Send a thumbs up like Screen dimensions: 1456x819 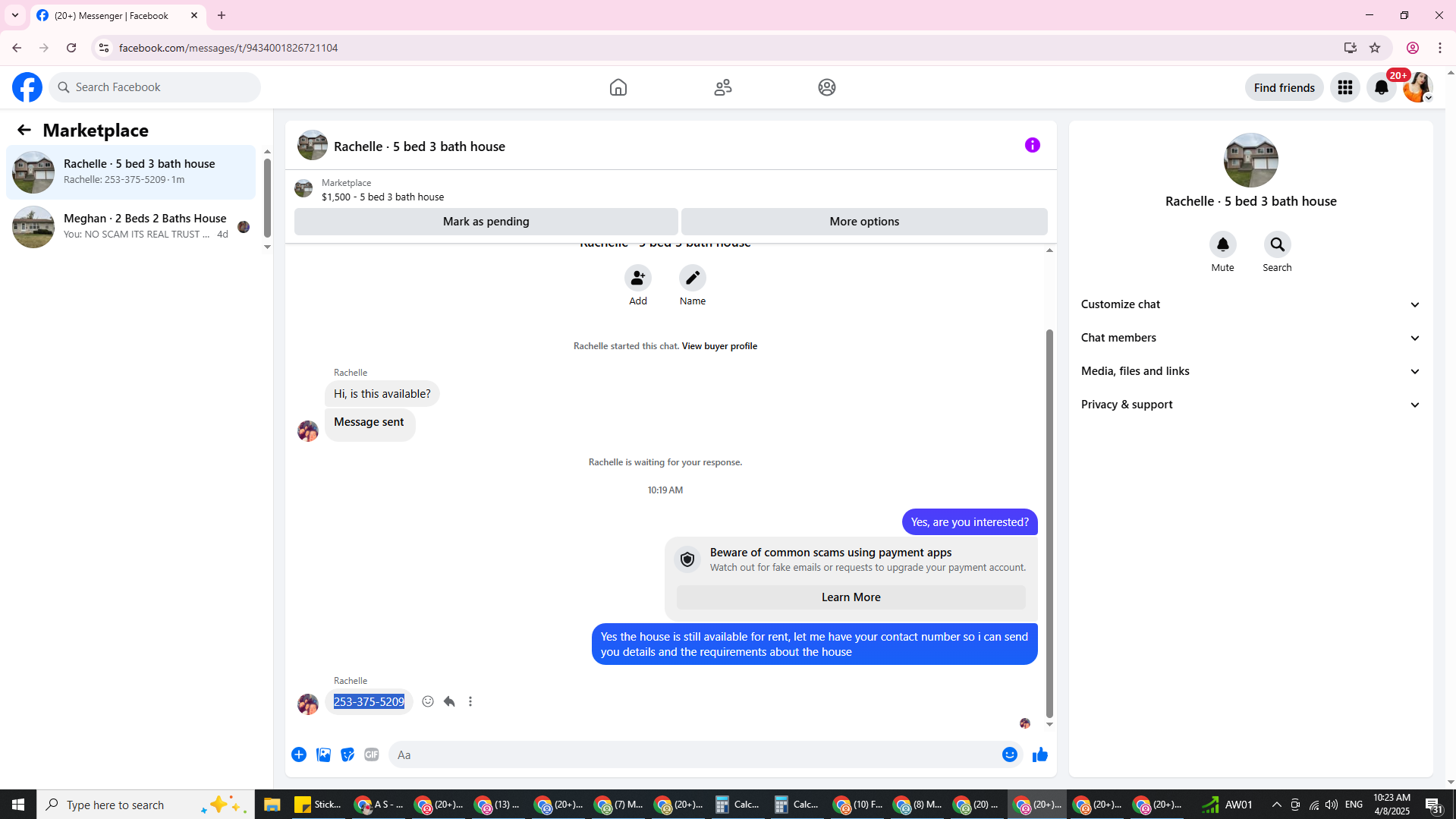(x=1040, y=754)
